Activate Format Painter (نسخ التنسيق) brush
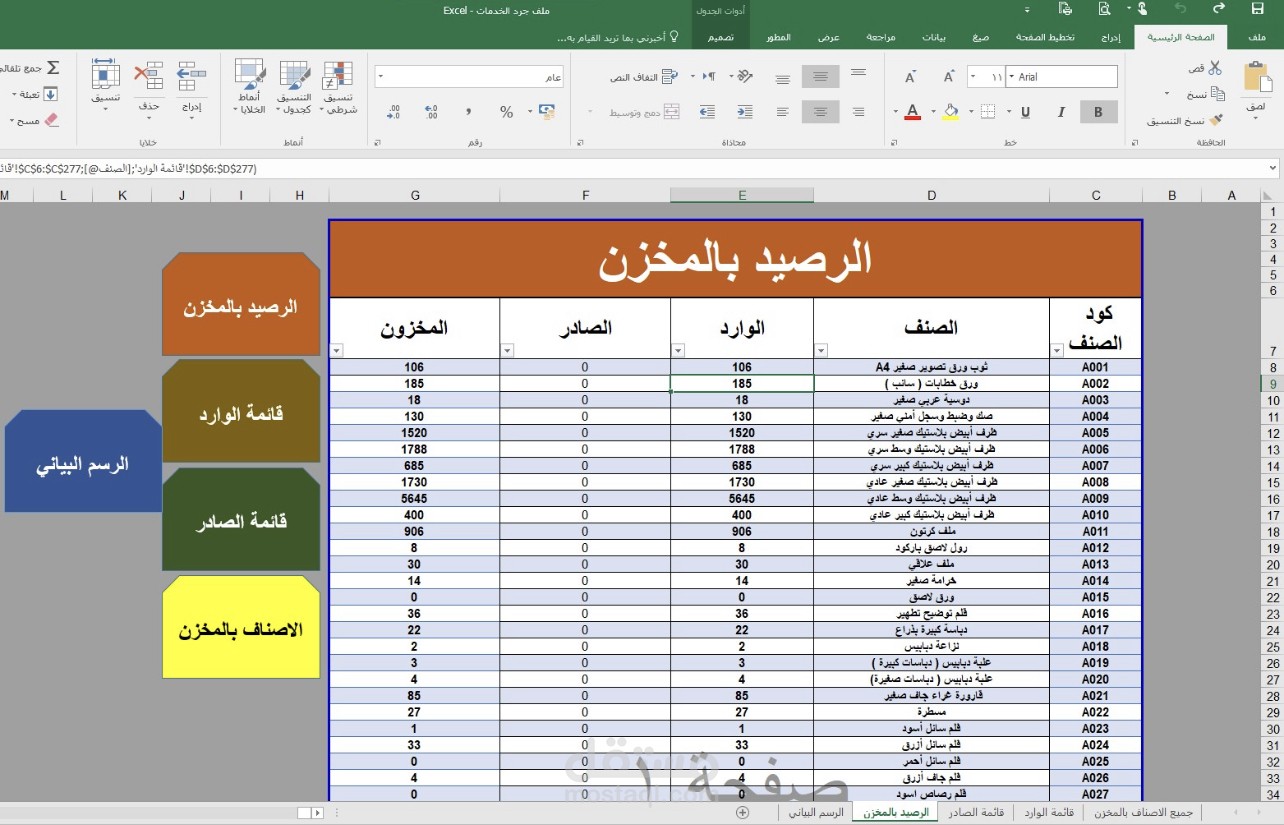 (1217, 120)
